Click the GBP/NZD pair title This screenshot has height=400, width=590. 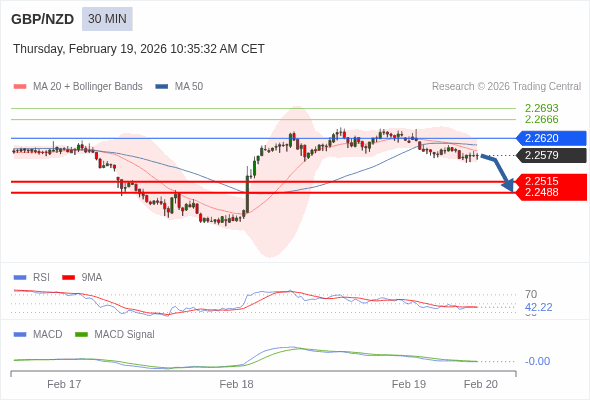click(x=43, y=19)
